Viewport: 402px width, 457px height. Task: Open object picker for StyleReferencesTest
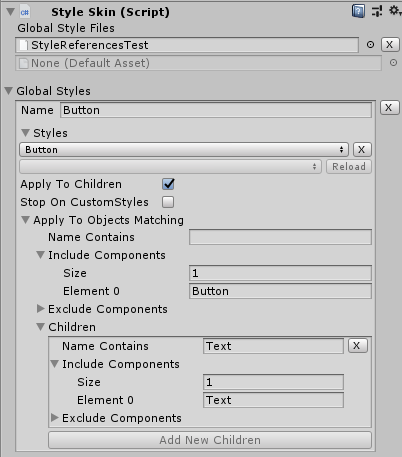[x=370, y=45]
